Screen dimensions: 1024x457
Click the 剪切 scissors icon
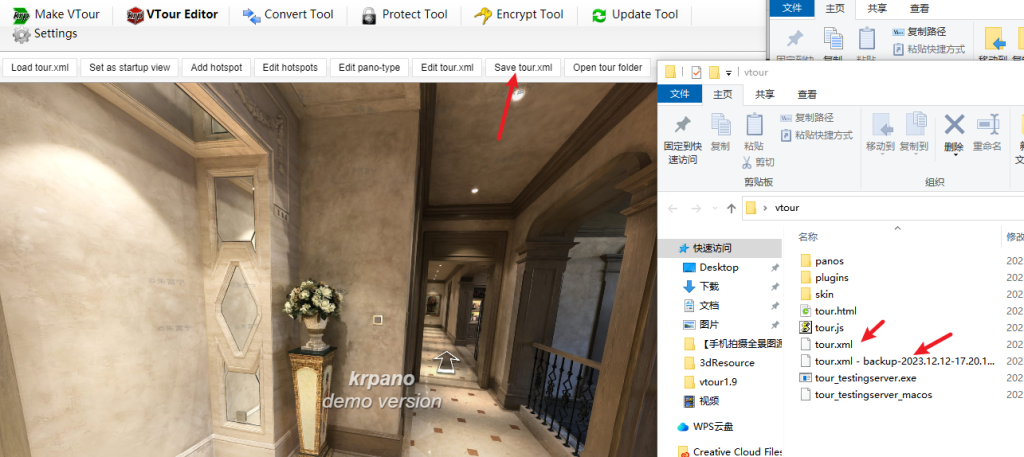(748, 162)
